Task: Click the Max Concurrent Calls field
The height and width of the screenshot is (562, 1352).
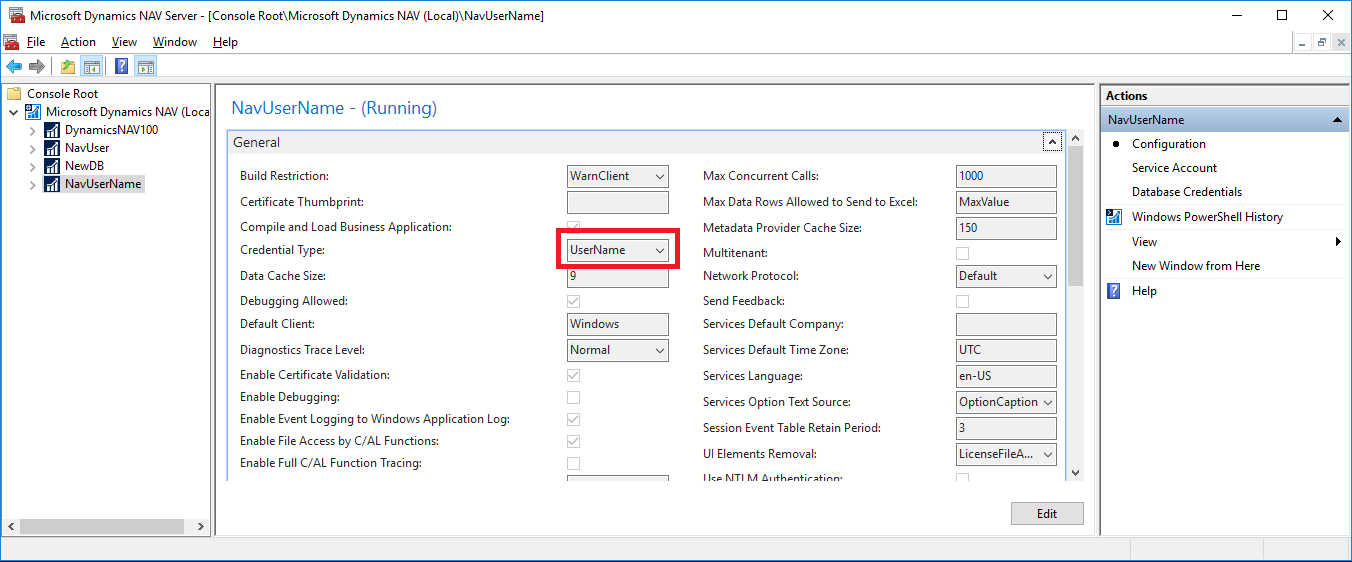Action: [1006, 176]
